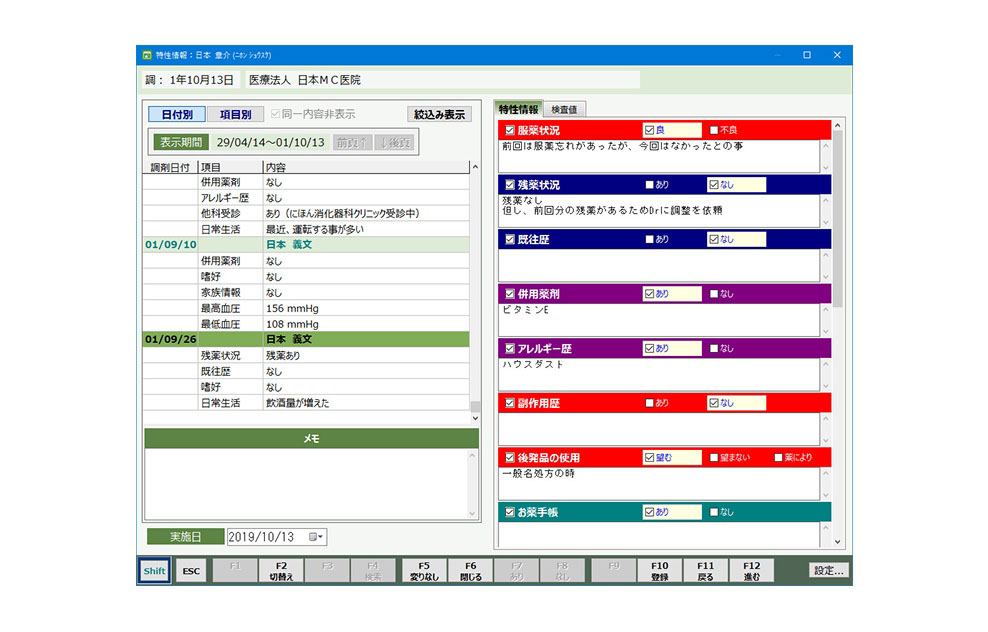The width and height of the screenshot is (988, 632).
Task: Check 不良 for 服薬状況
Action: [x=714, y=130]
